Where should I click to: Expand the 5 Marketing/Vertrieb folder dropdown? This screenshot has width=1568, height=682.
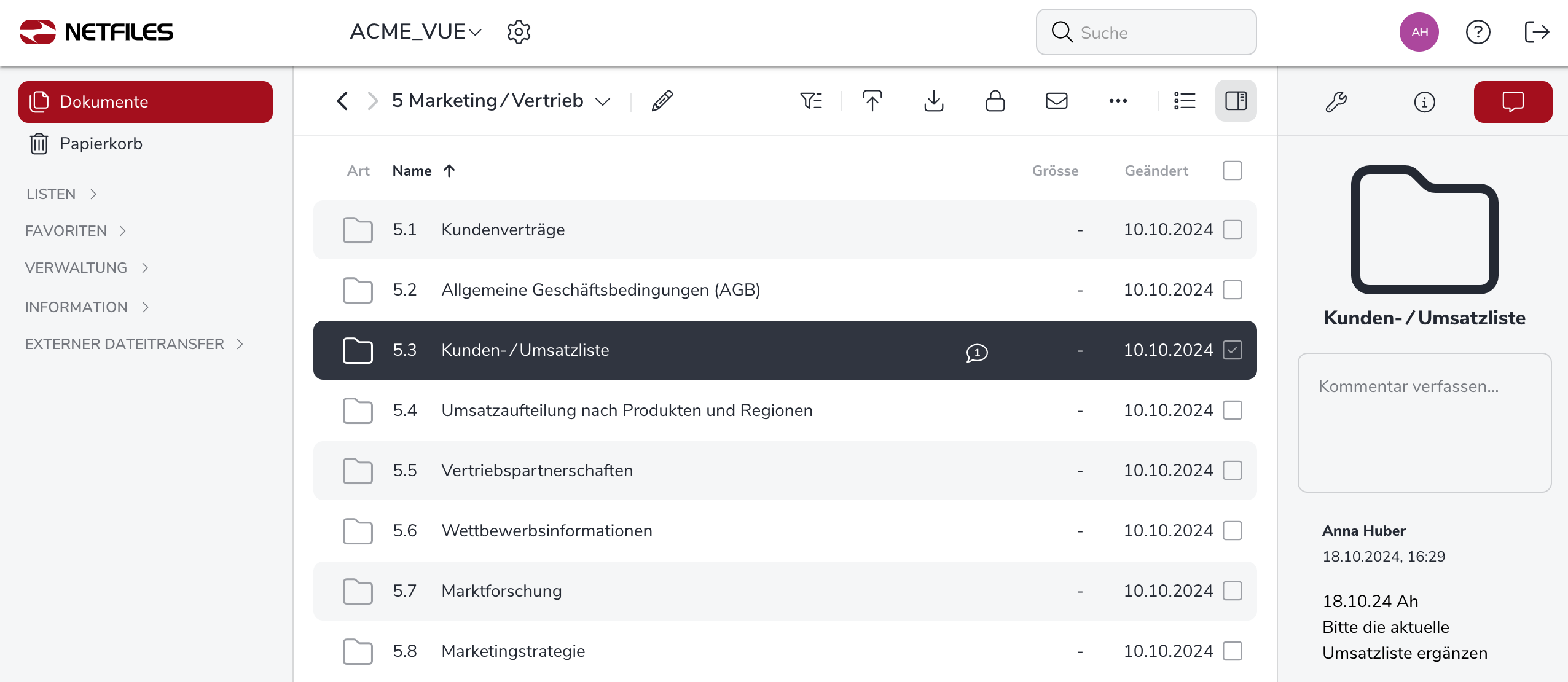point(603,101)
